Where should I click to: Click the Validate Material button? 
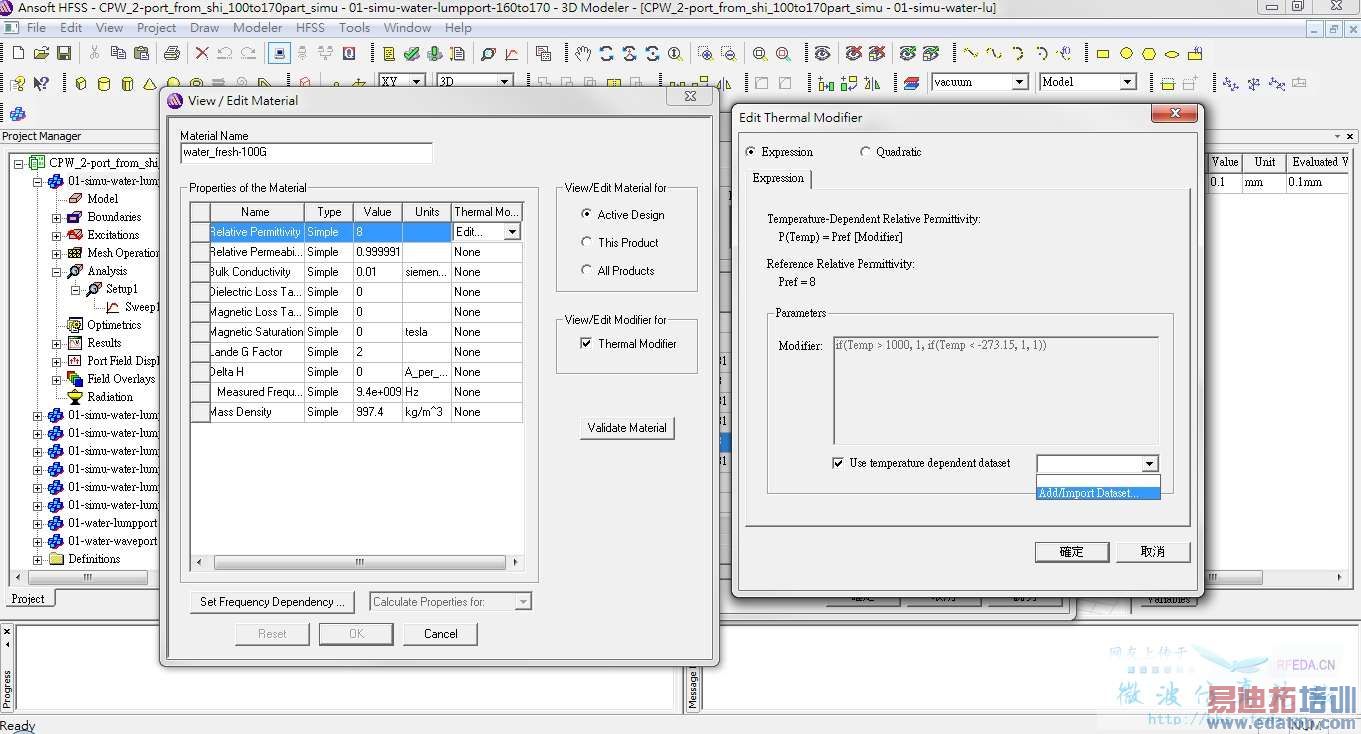(627, 428)
